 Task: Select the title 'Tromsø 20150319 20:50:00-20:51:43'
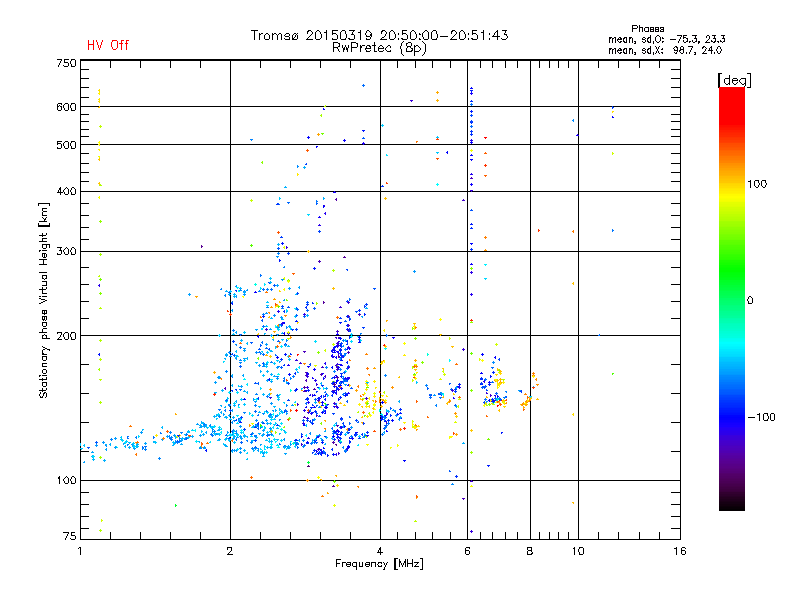click(x=379, y=35)
